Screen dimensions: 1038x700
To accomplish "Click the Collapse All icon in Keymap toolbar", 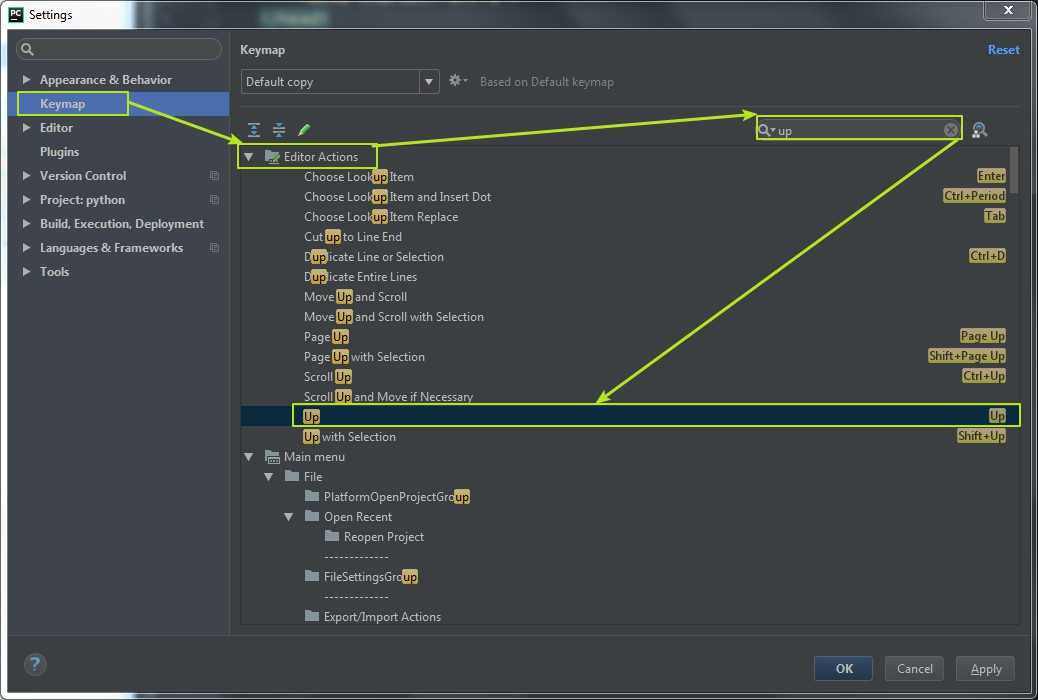I will pos(279,130).
